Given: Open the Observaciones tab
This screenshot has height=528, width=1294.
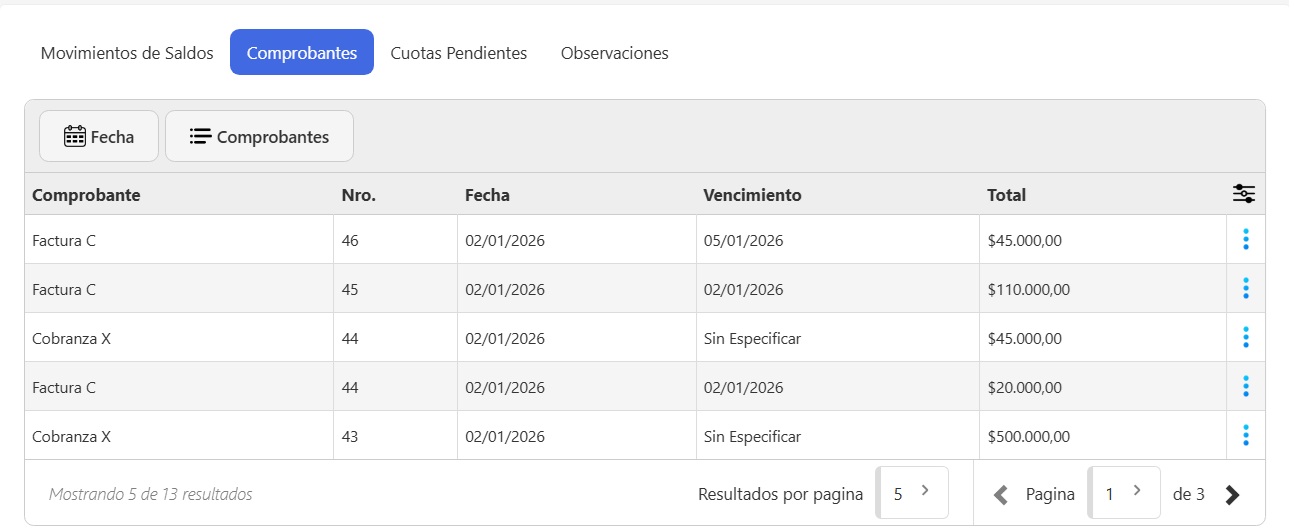Looking at the screenshot, I should tap(615, 53).
